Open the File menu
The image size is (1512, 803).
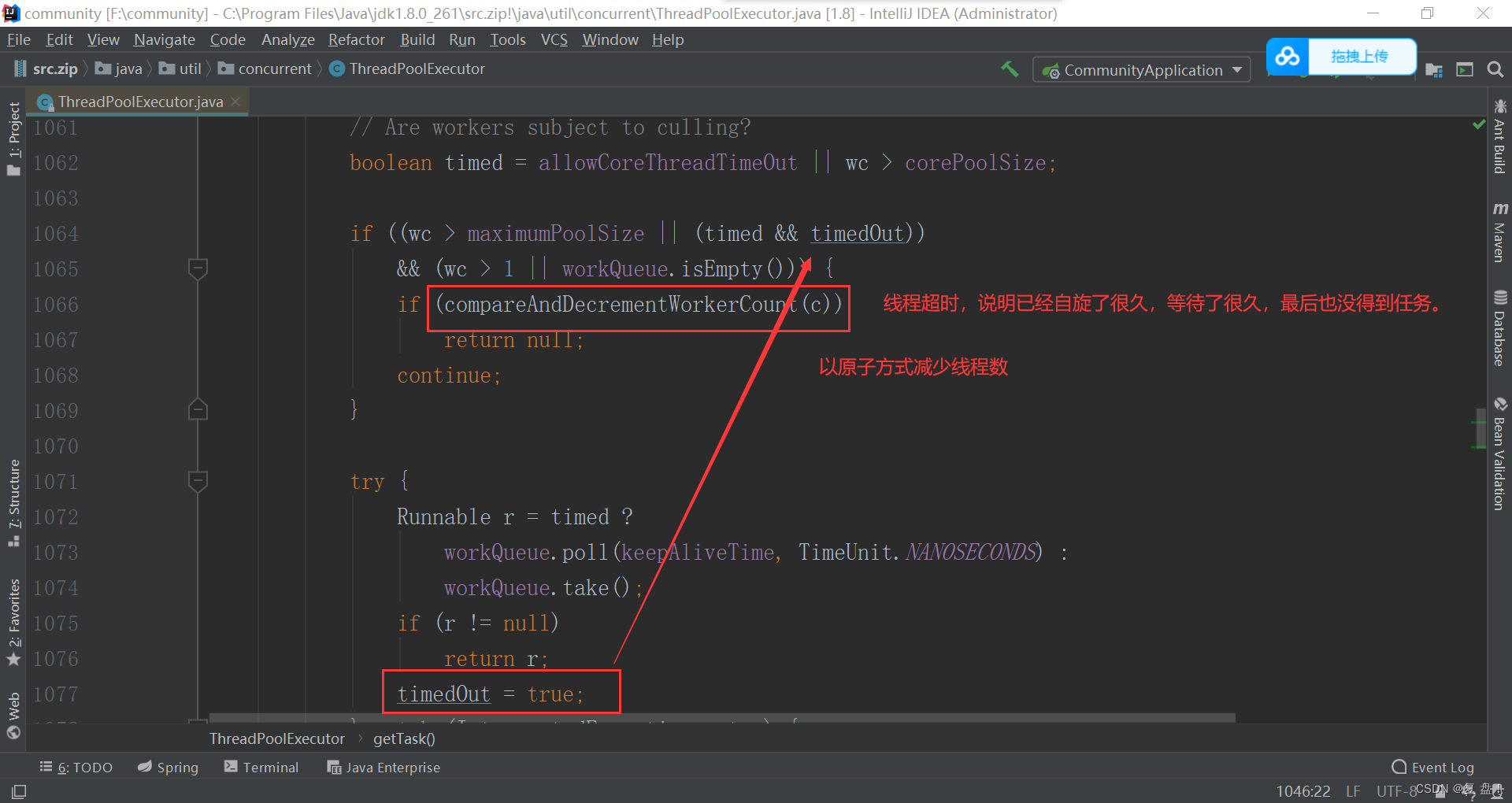(18, 39)
